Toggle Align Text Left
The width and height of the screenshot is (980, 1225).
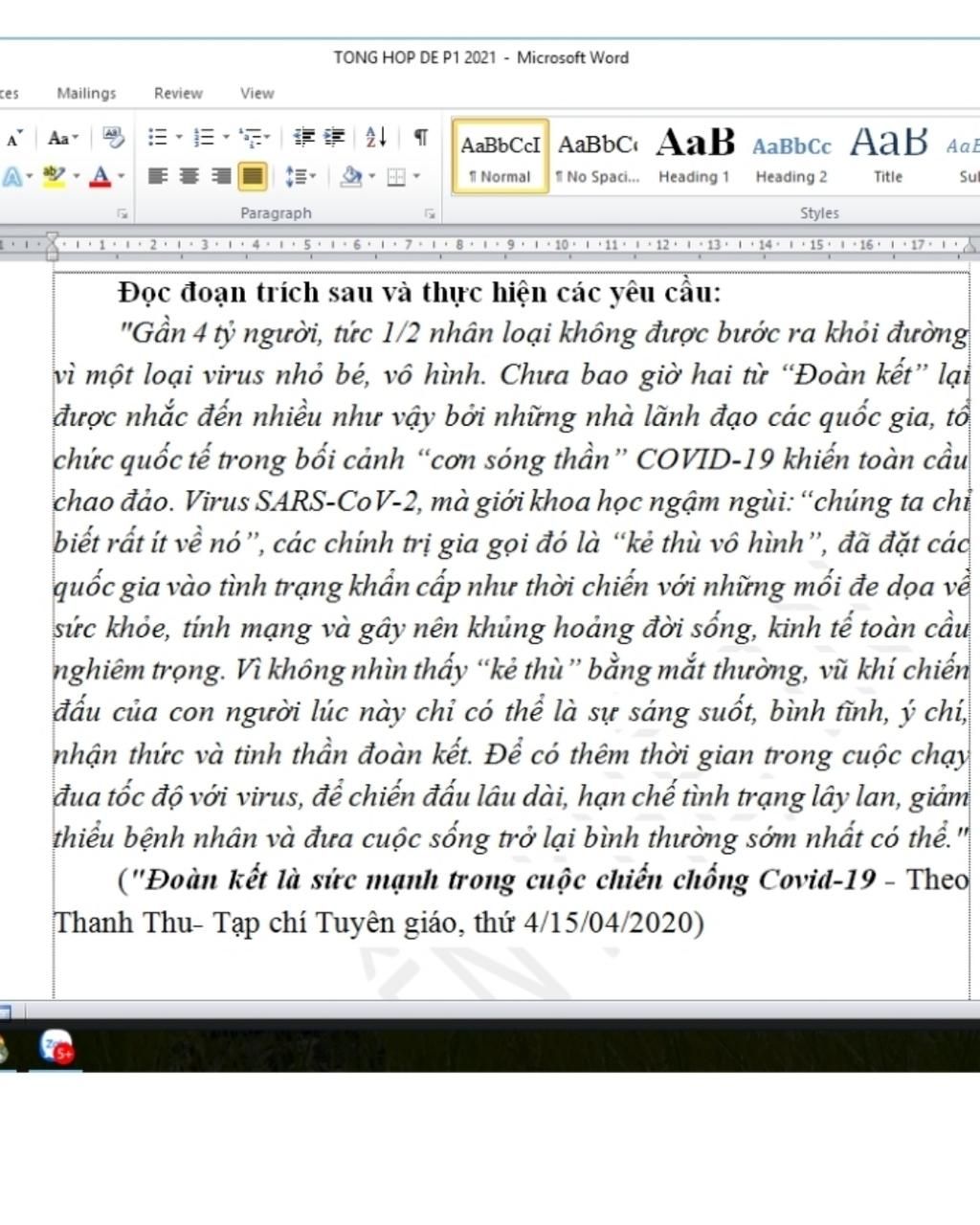pyautogui.click(x=158, y=176)
